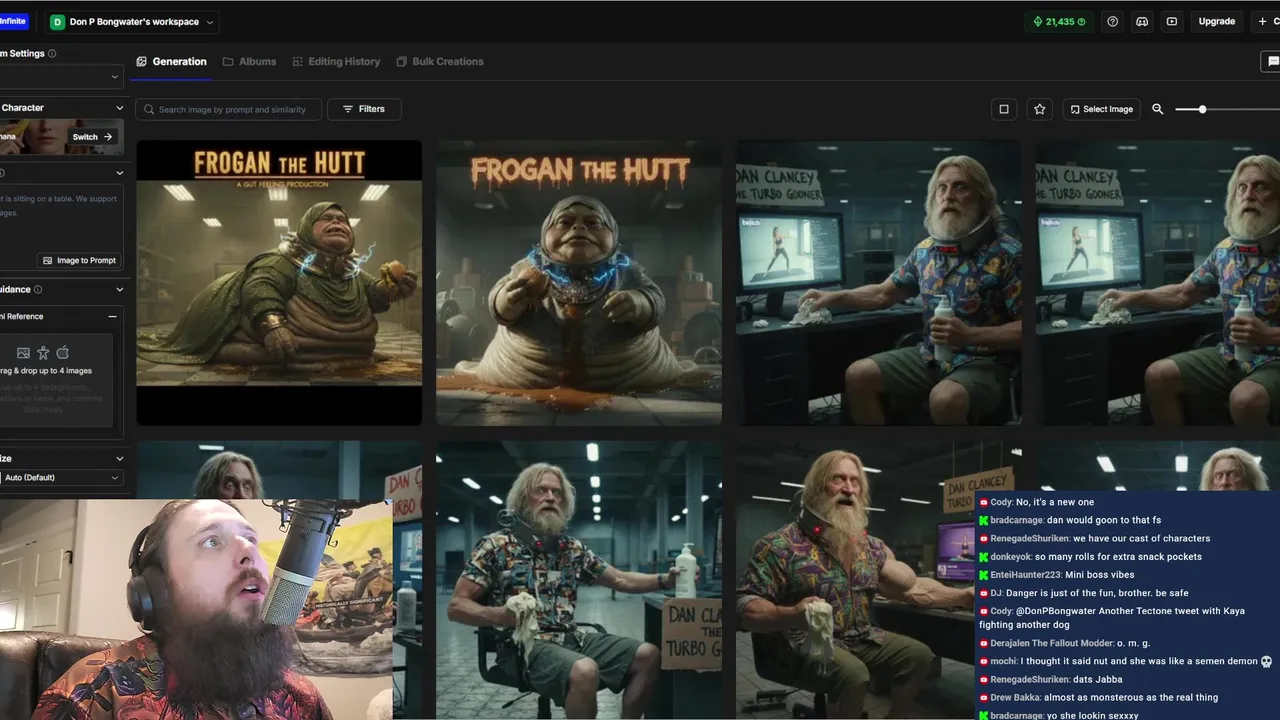Collapse the Guidance section chevron
The height and width of the screenshot is (720, 1280).
pos(119,290)
